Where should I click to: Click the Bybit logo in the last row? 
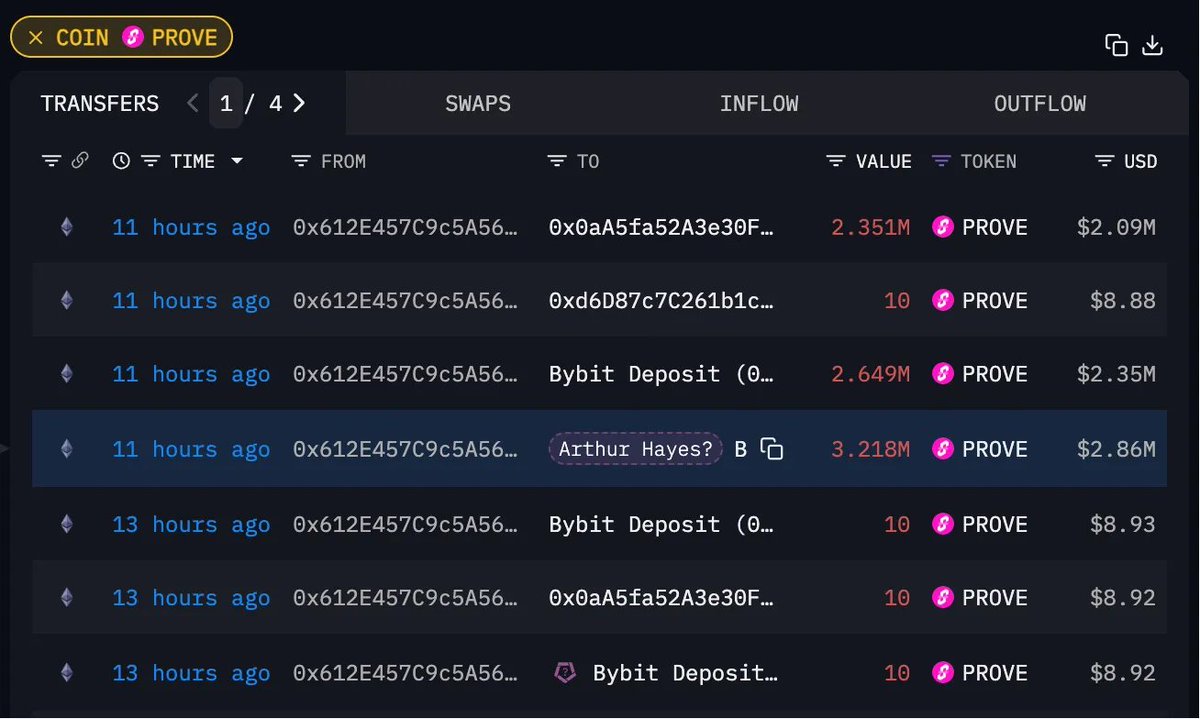coord(565,673)
